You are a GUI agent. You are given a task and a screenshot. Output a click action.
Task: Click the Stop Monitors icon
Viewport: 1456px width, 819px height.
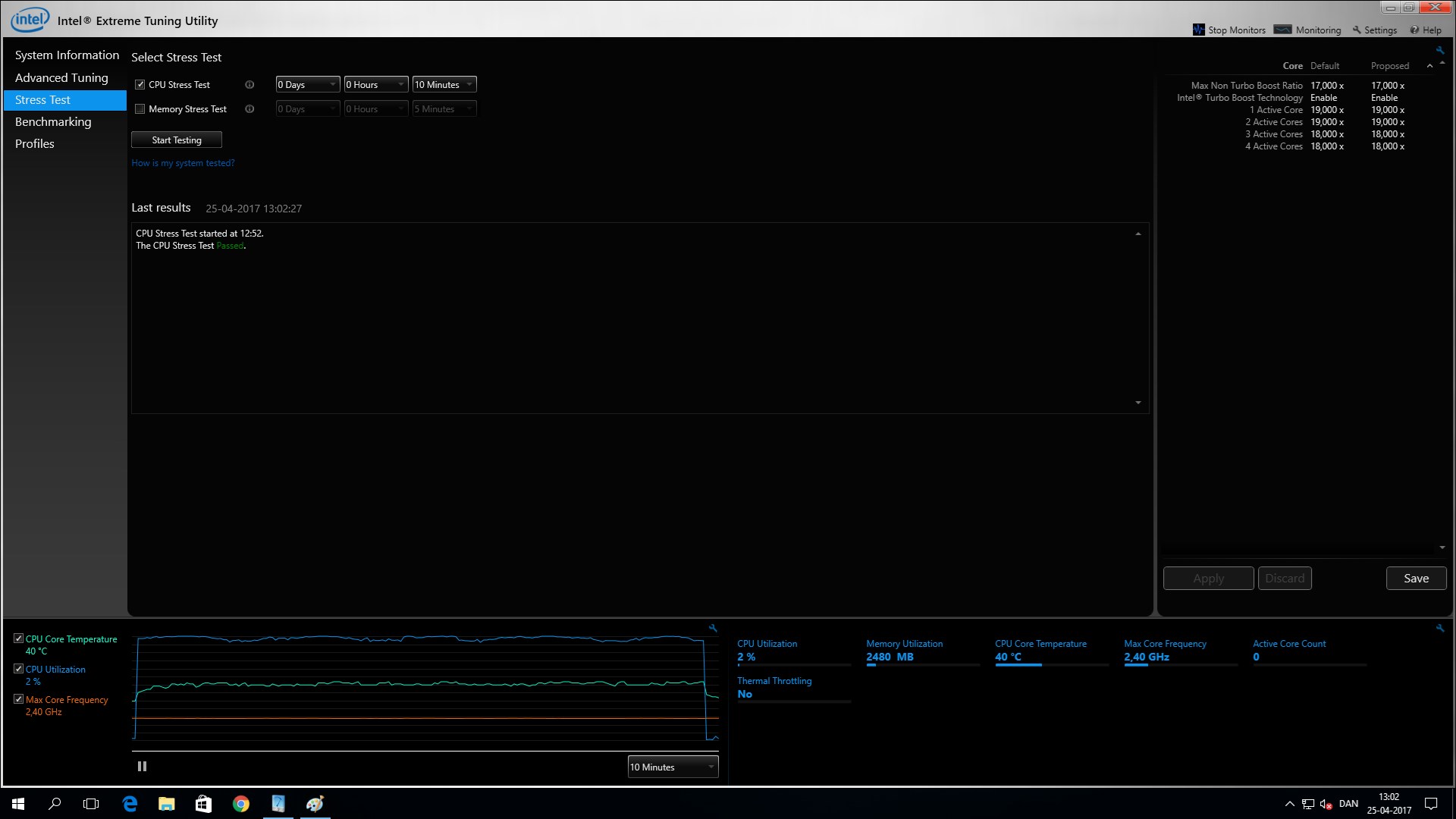coord(1198,30)
